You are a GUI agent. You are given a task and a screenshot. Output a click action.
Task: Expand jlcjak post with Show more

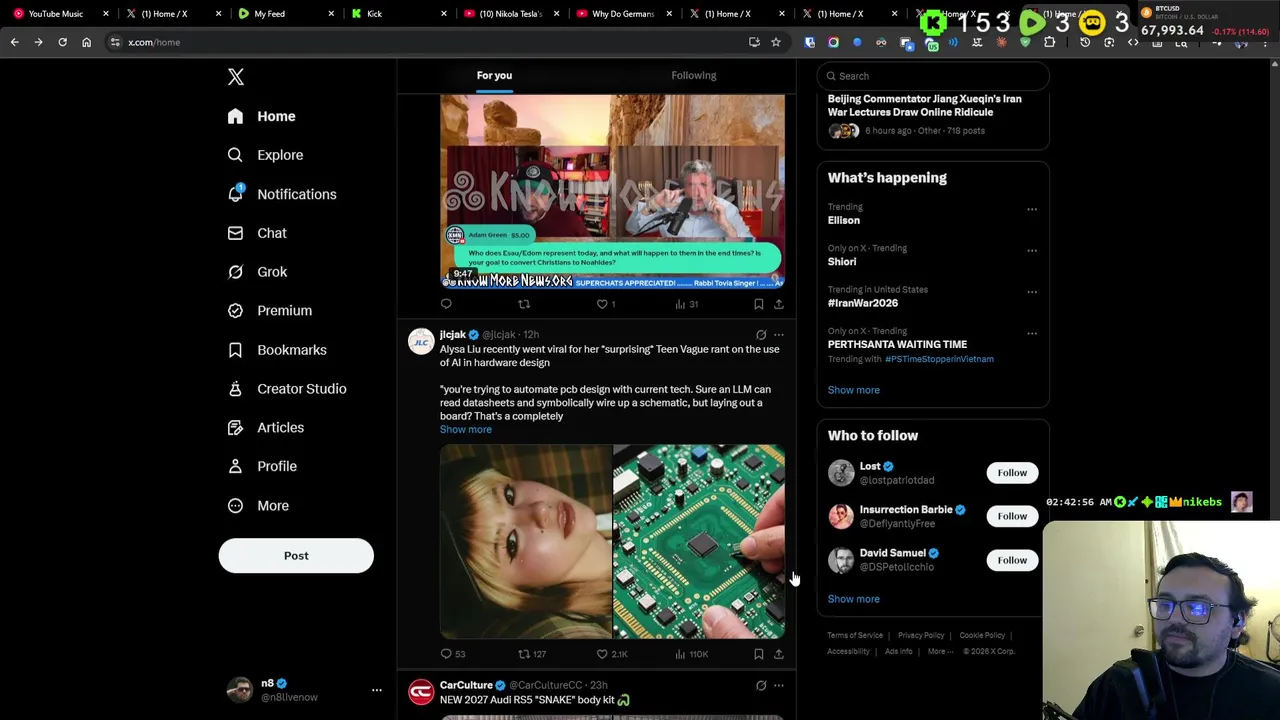466,430
